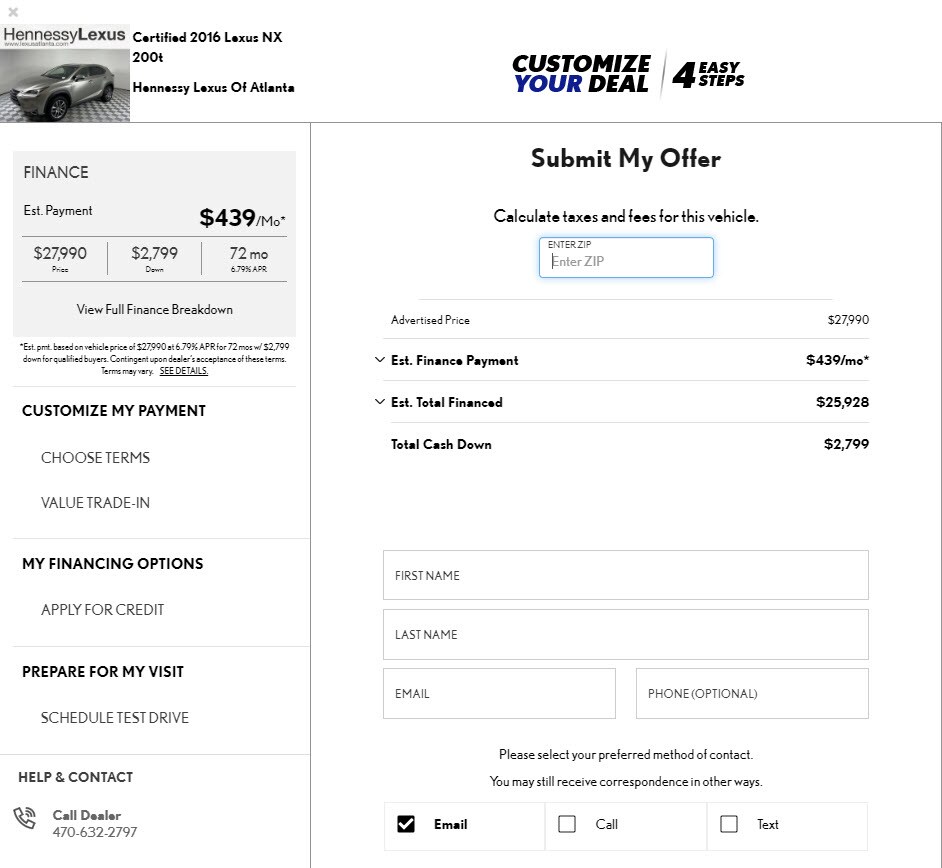942x868 pixels.
Task: Open the Lexus NX vehicle thumbnail
Action: click(x=65, y=85)
